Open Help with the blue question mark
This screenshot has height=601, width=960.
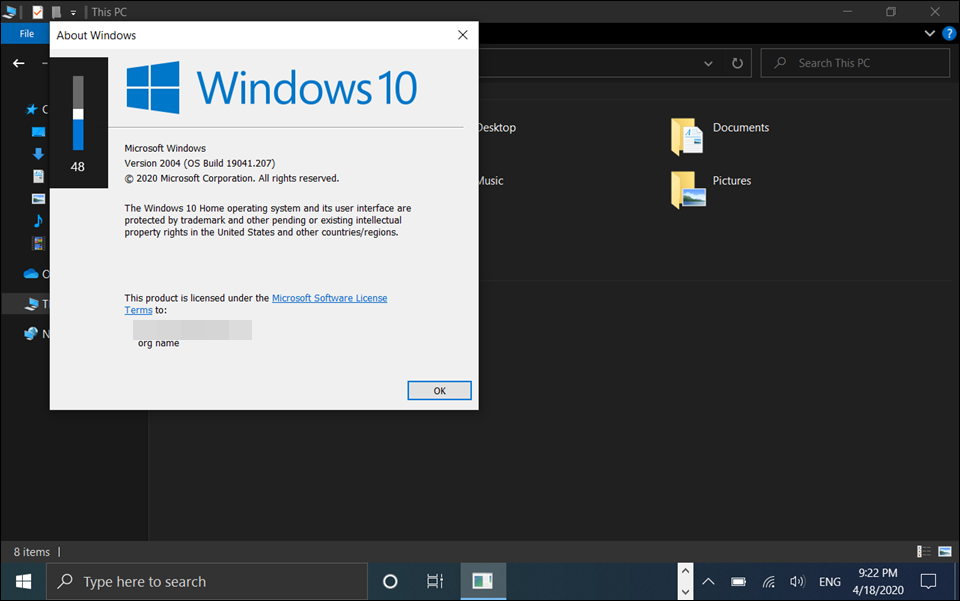[x=949, y=34]
